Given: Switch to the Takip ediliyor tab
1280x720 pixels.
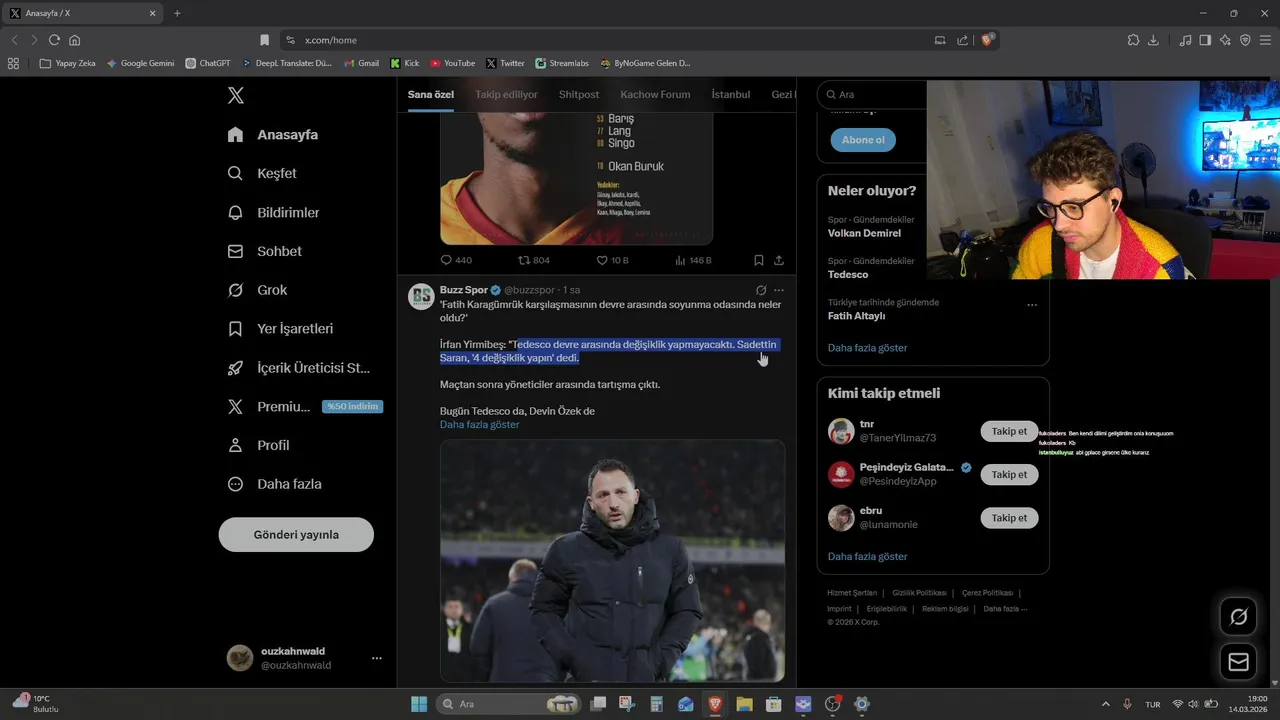Looking at the screenshot, I should coord(506,94).
